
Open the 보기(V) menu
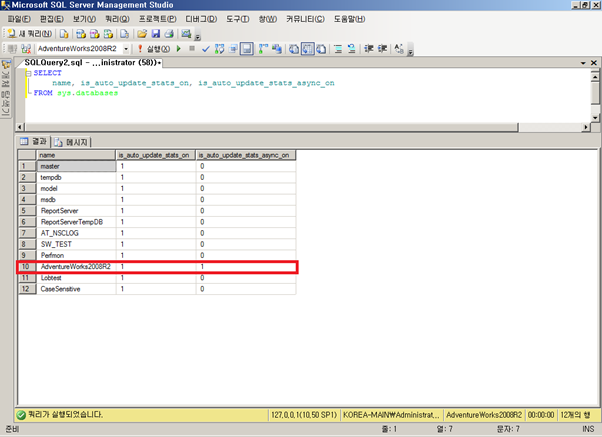84,19
